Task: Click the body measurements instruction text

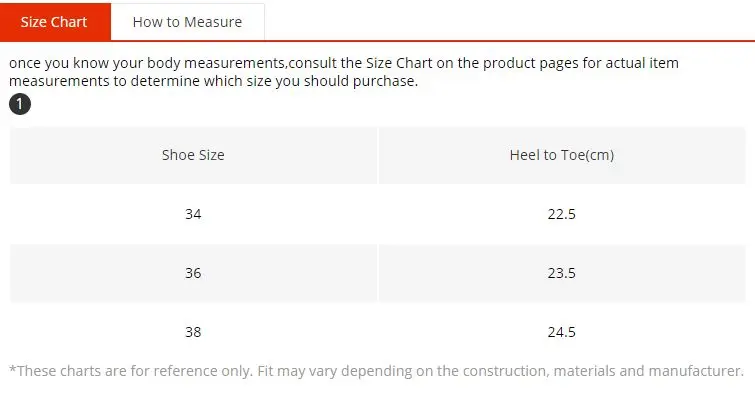Action: coord(344,72)
